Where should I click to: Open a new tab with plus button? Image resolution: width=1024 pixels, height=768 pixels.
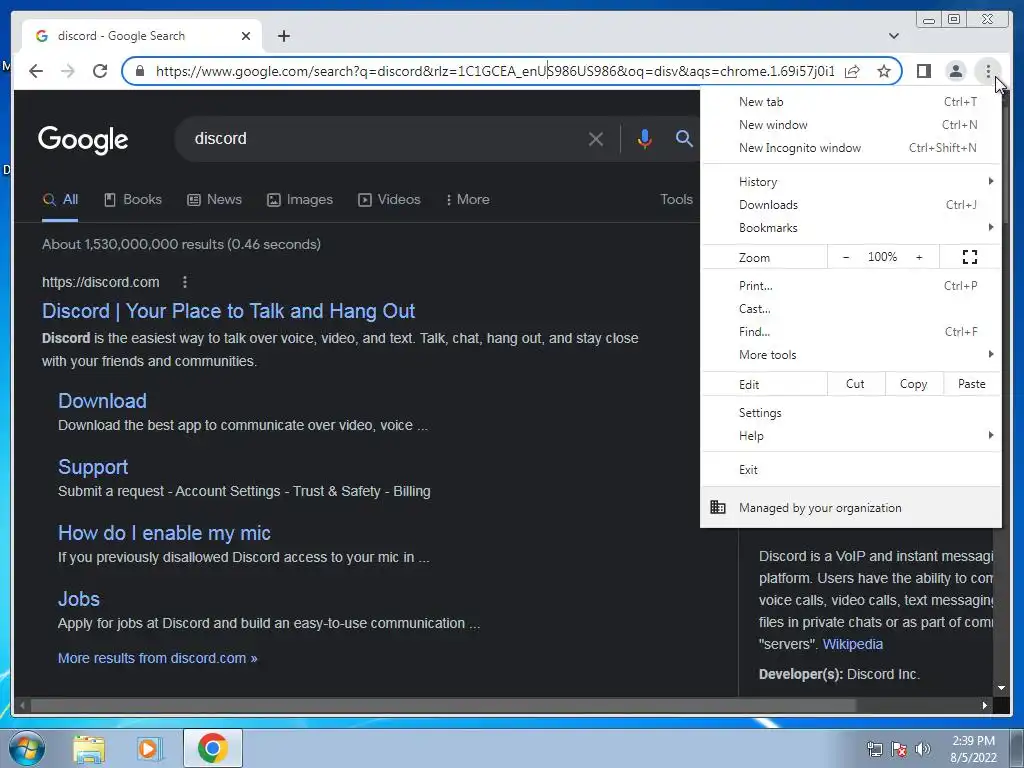point(283,36)
